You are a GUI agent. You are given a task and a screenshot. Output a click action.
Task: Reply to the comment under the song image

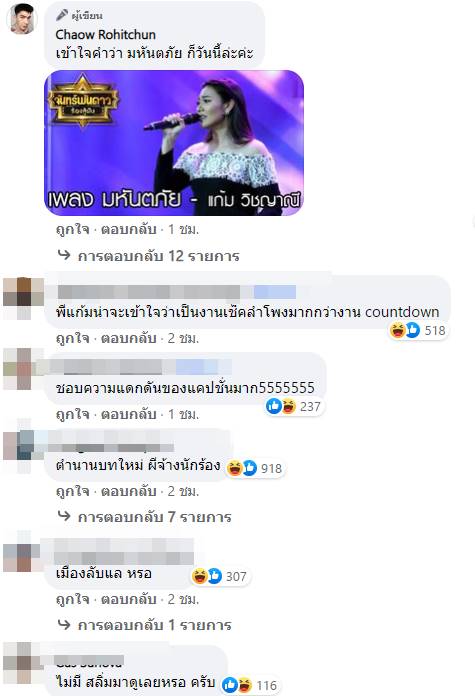(129, 229)
